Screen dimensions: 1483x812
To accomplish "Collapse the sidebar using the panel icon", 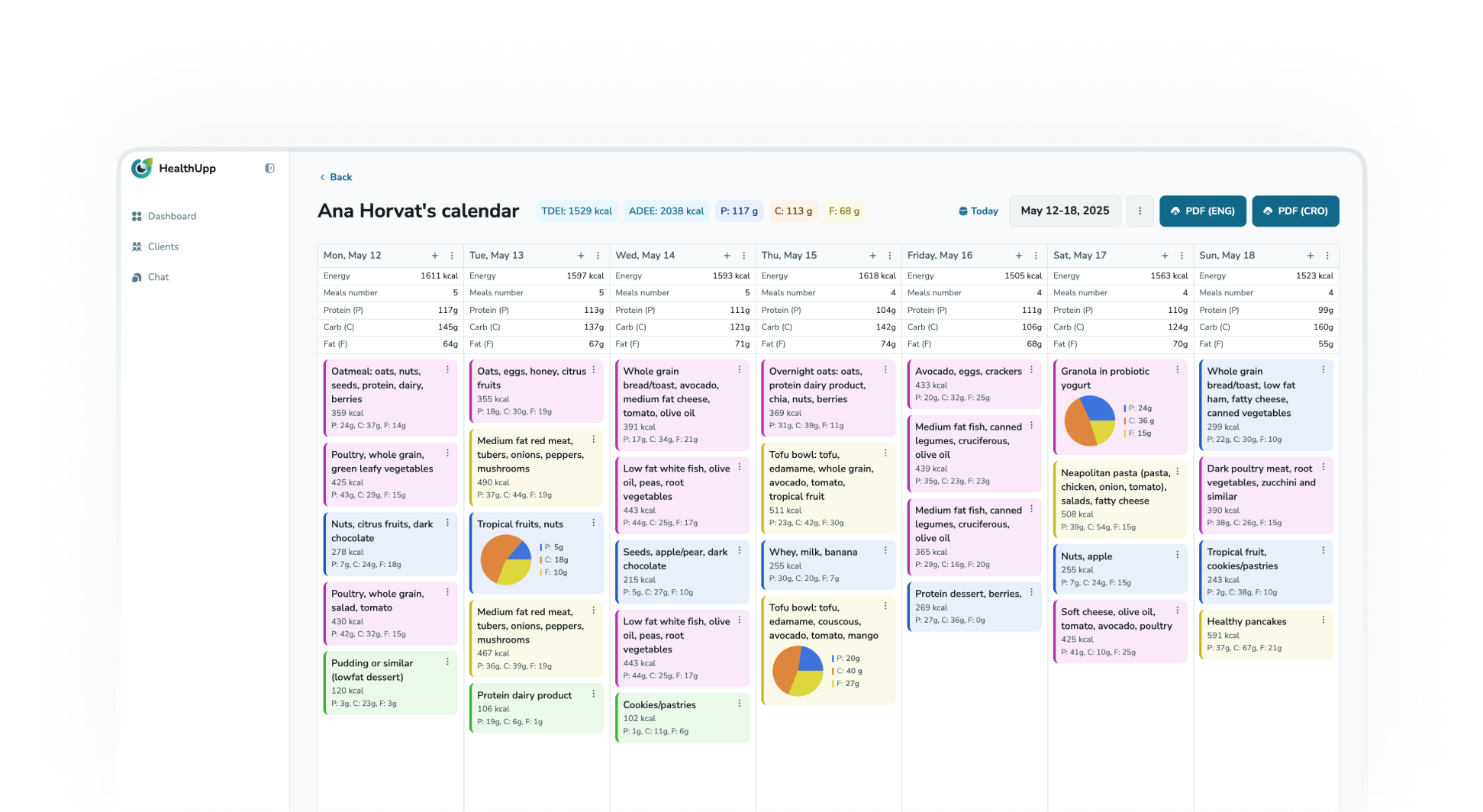I will (269, 168).
